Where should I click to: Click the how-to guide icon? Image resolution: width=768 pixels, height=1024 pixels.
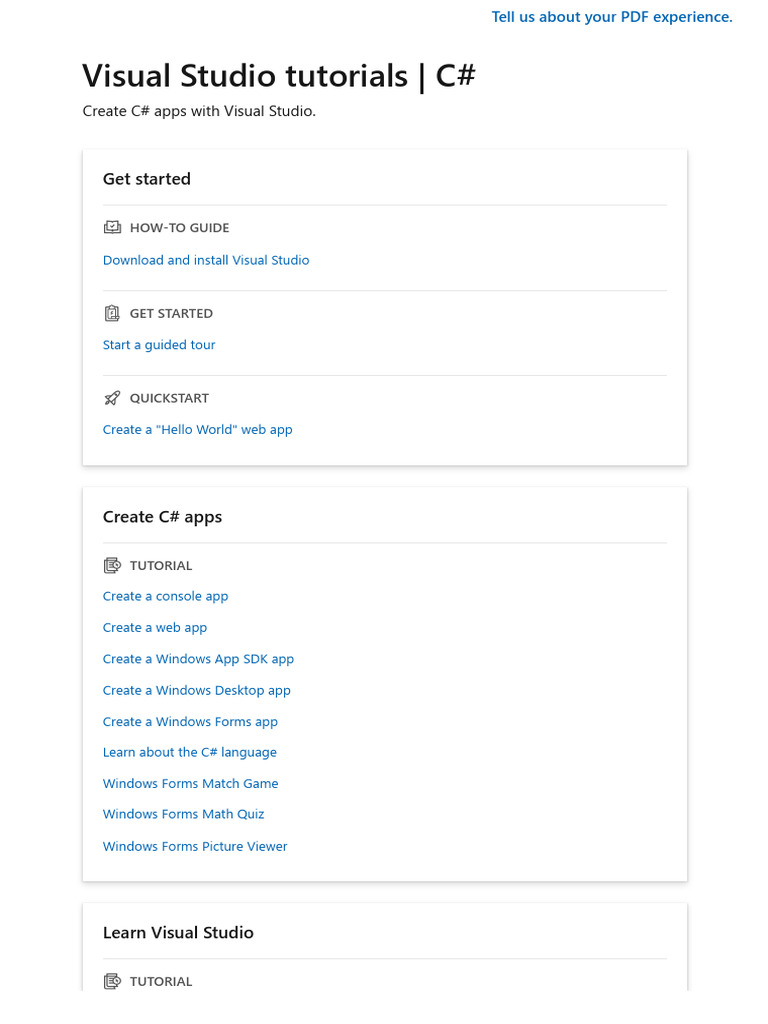point(112,228)
